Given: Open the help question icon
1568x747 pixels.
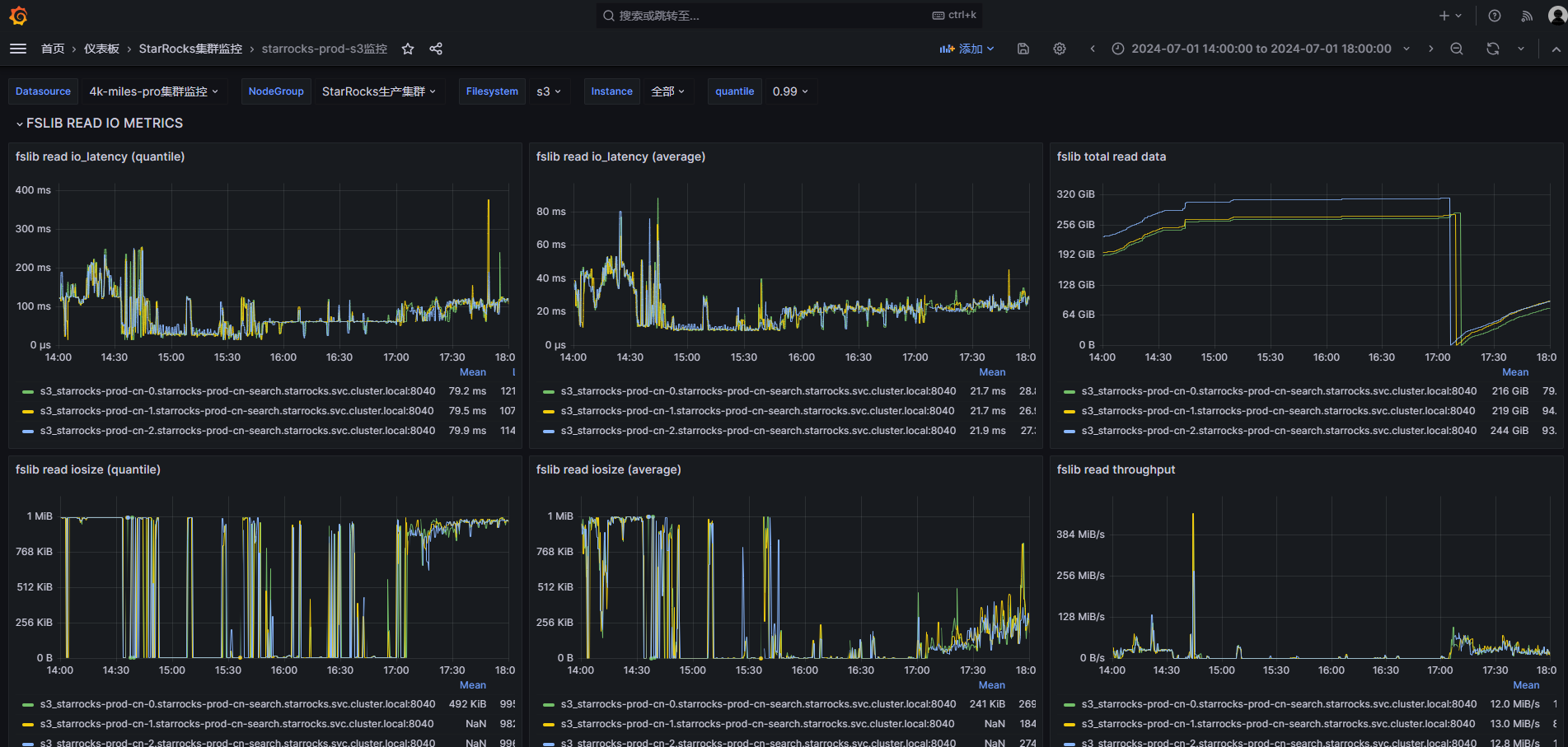Looking at the screenshot, I should click(x=1495, y=16).
